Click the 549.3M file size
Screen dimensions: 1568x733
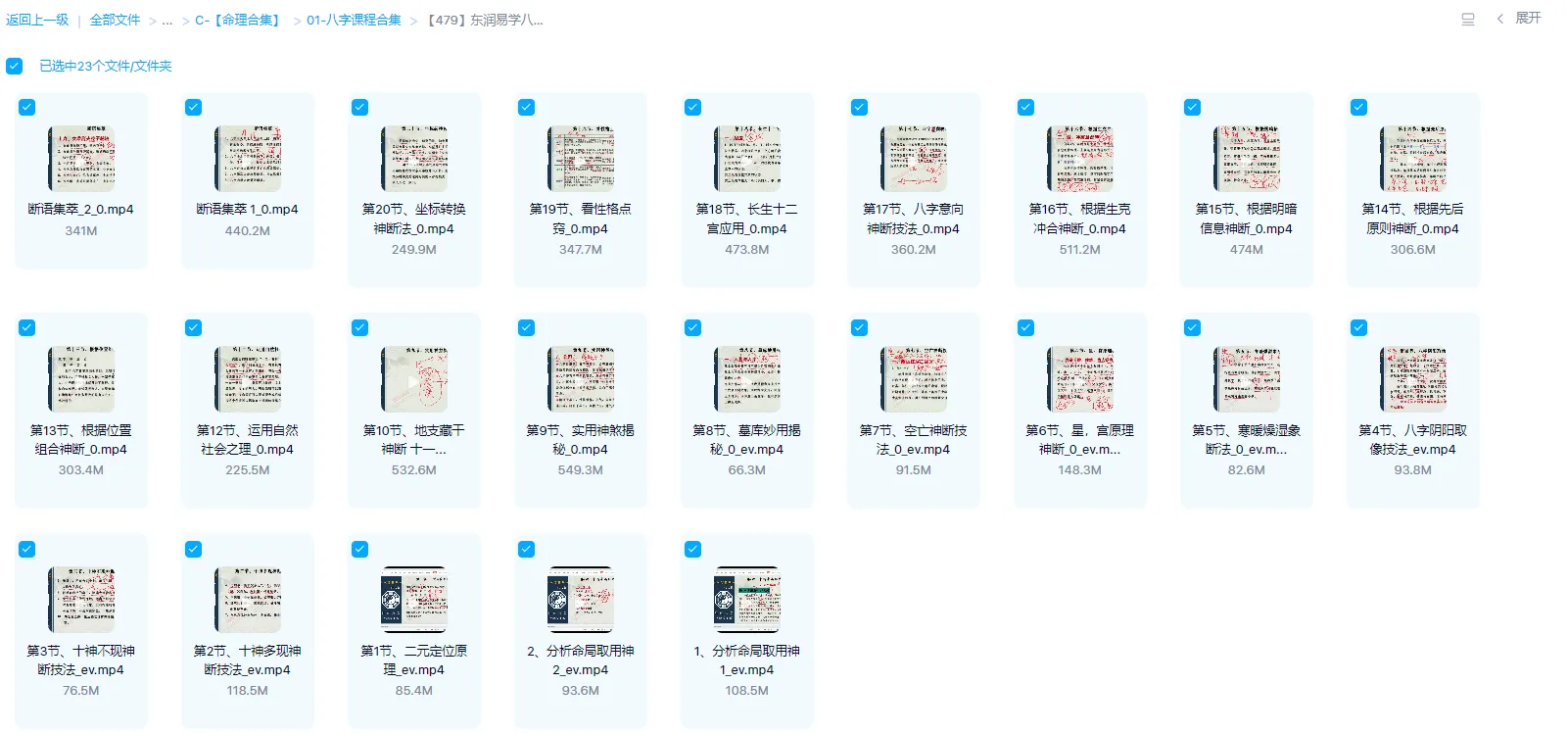[581, 470]
